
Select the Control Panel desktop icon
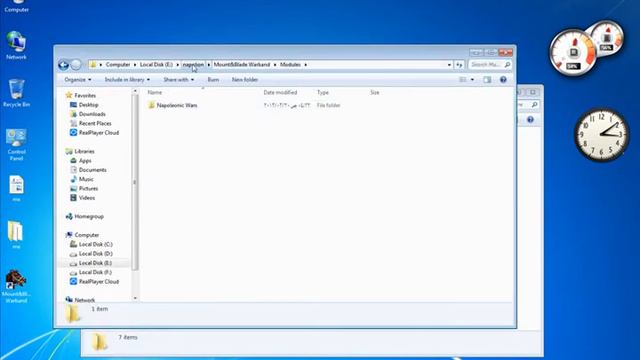coord(16,144)
